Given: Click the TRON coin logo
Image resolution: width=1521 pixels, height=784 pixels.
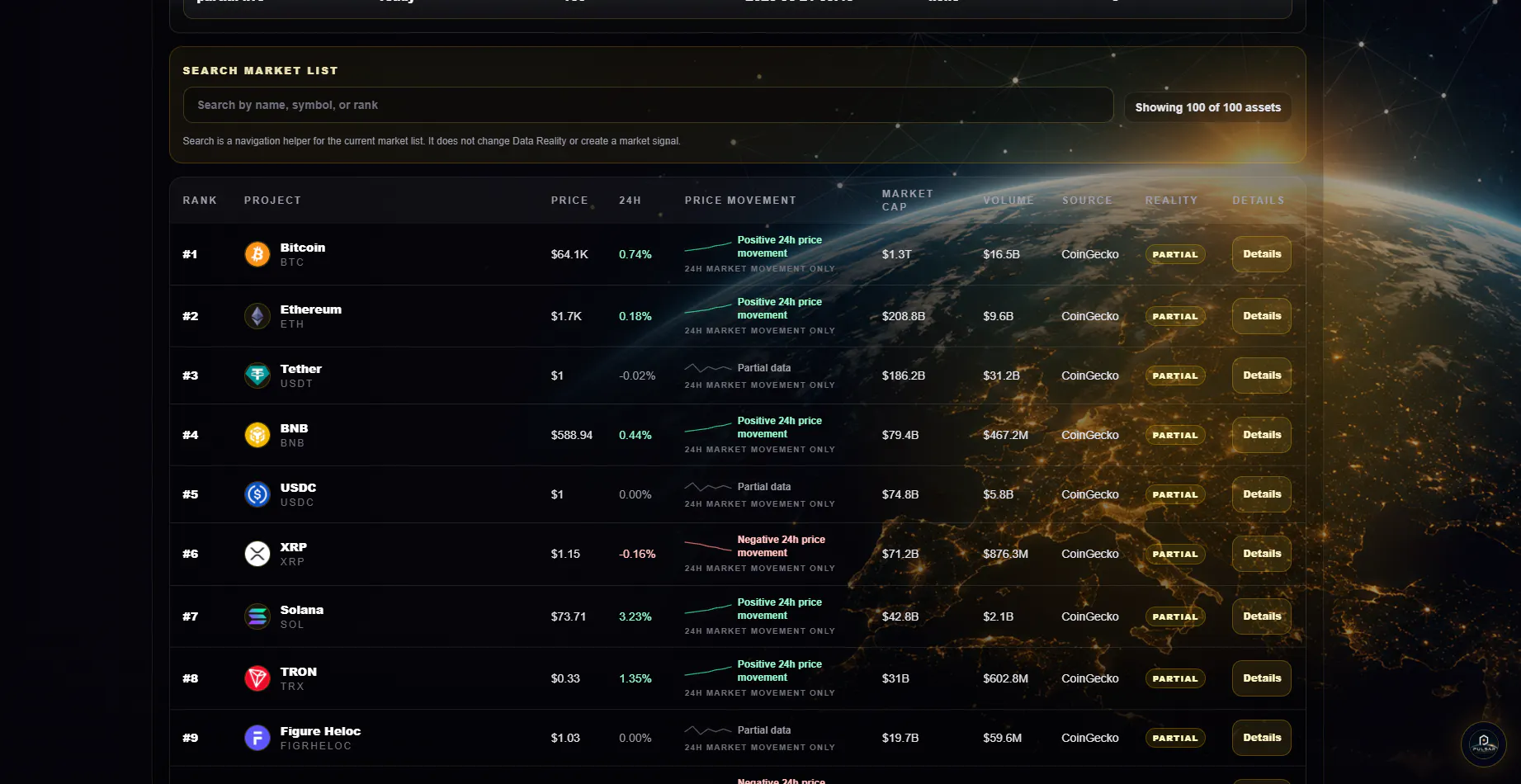Looking at the screenshot, I should pos(257,678).
